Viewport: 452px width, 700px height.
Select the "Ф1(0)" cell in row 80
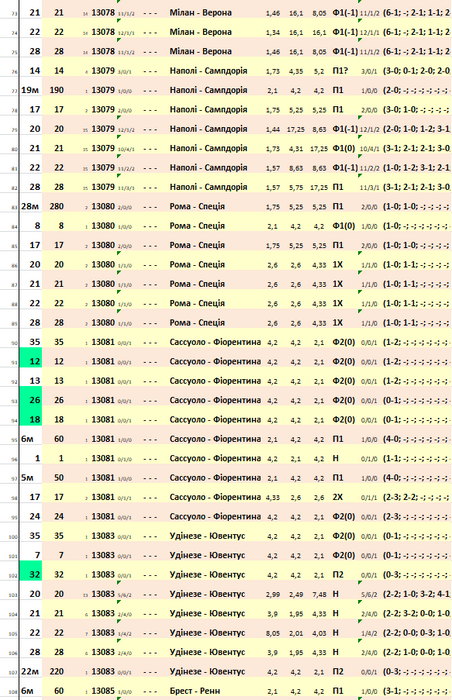click(x=344, y=148)
